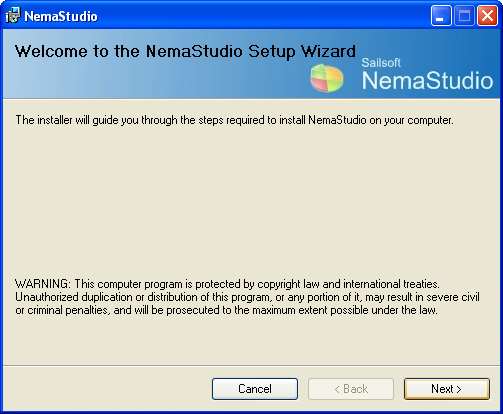Click the NemaStudio title bar text
This screenshot has height=414, width=503.
pyautogui.click(x=61, y=16)
